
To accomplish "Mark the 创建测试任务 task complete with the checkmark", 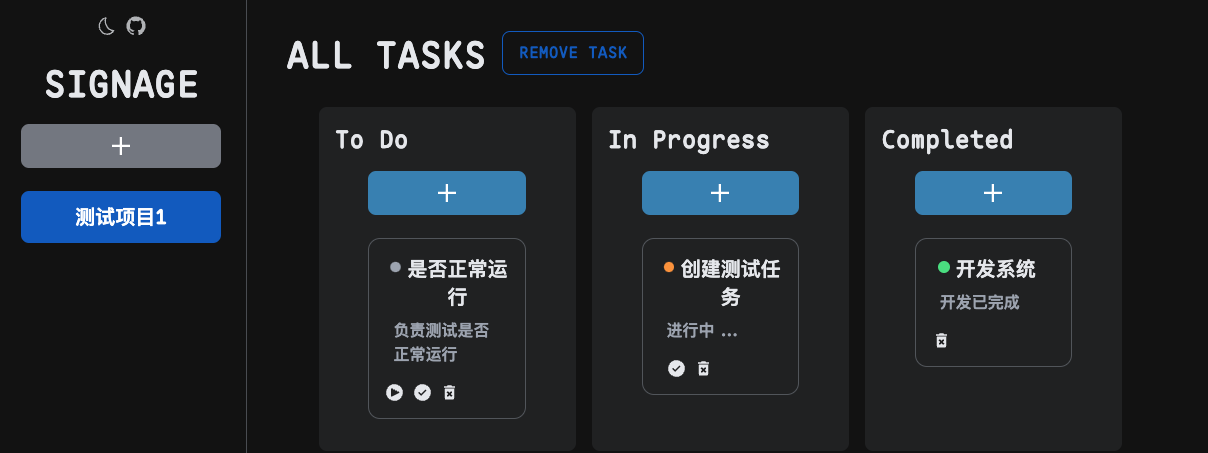I will pos(676,369).
